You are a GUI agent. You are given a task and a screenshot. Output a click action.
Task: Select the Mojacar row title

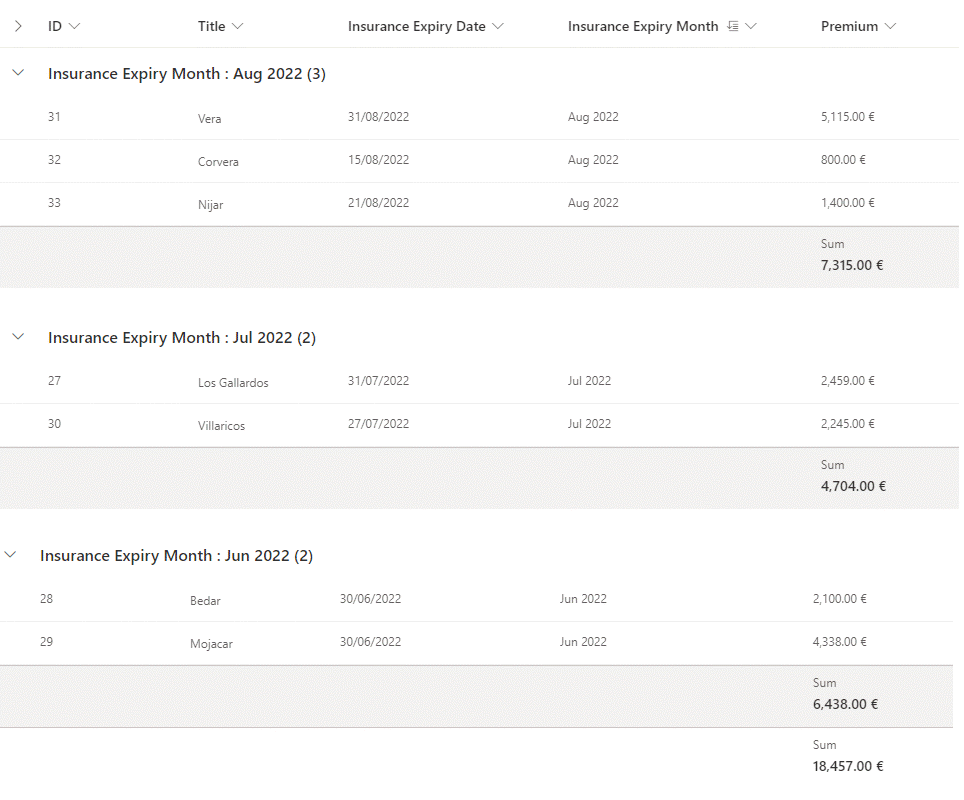tap(211, 644)
